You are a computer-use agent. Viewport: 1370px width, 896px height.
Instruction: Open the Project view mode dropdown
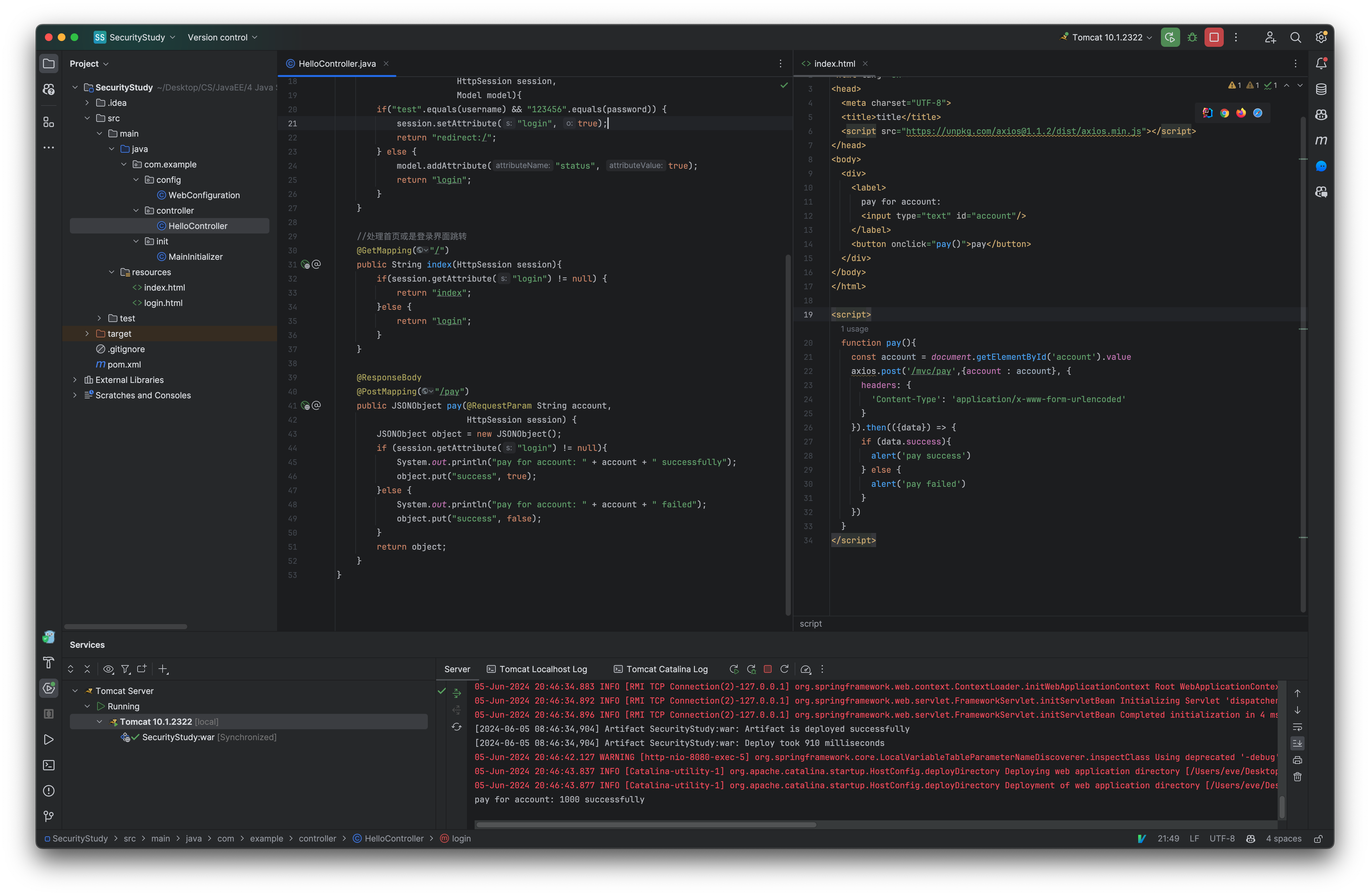tap(89, 64)
